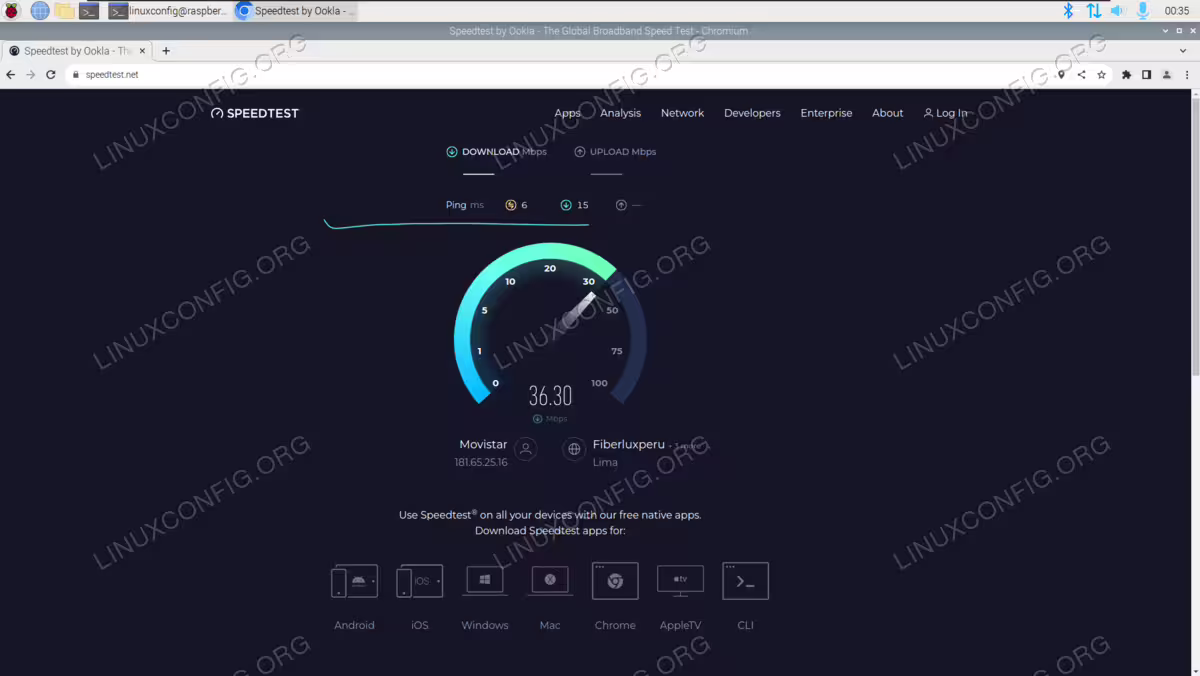Click the volume speaker tray icon
The image size is (1200, 676).
[x=1117, y=11]
